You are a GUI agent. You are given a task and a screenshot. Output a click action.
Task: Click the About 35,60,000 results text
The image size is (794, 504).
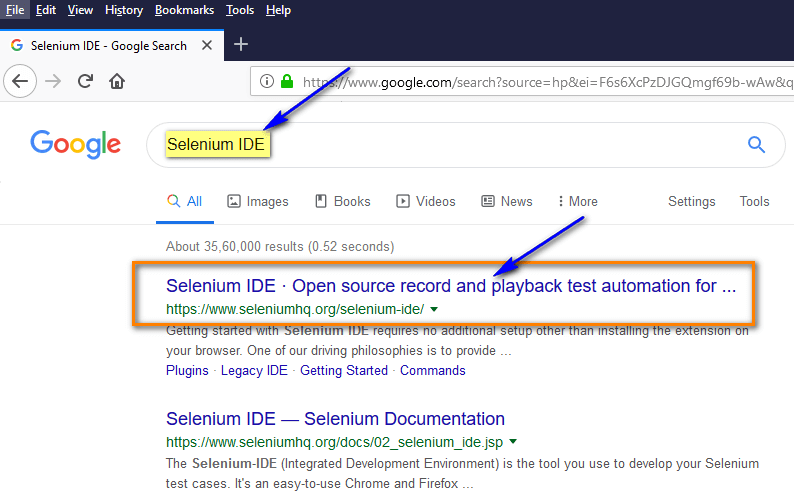click(x=280, y=247)
